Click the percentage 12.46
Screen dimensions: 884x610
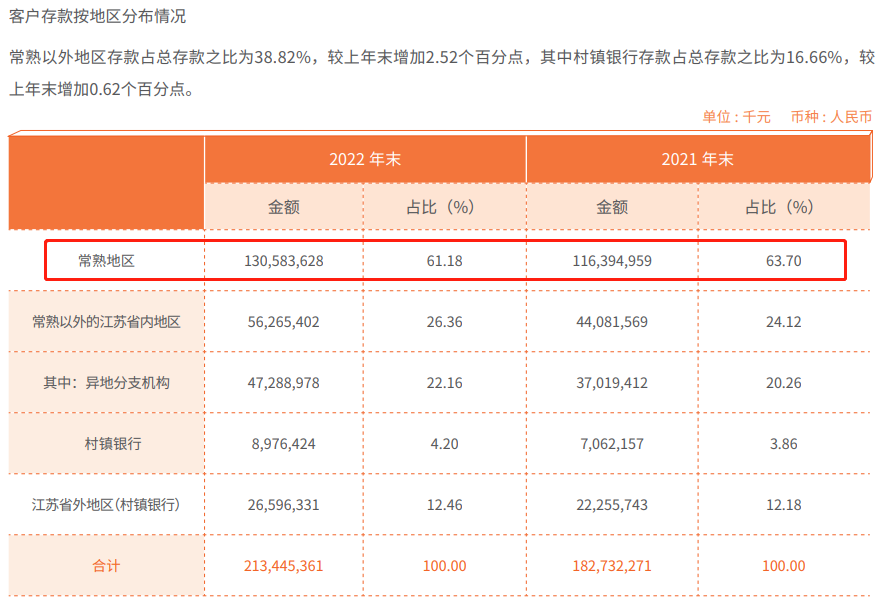(x=444, y=505)
